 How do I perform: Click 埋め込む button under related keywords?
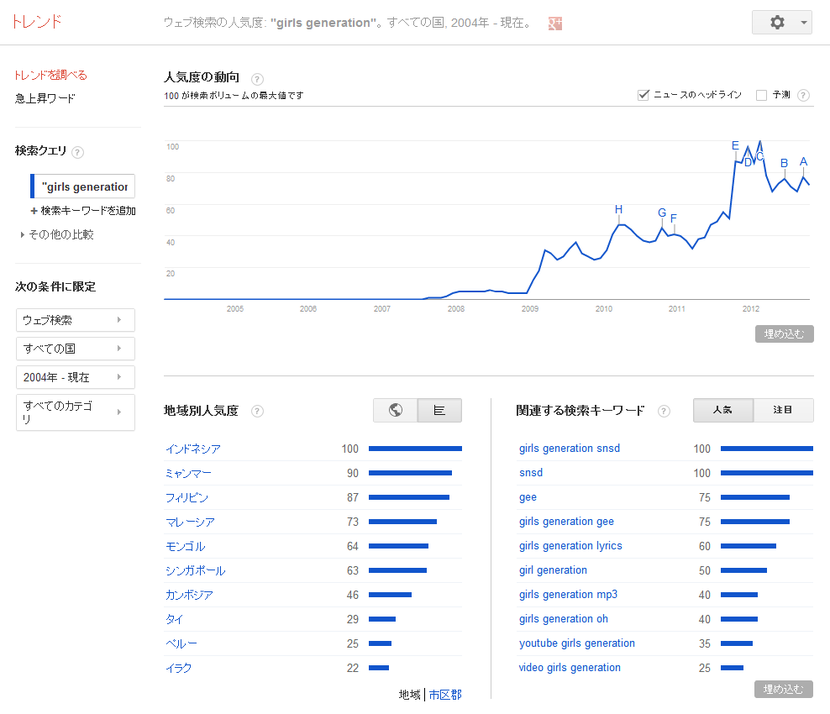tap(783, 689)
